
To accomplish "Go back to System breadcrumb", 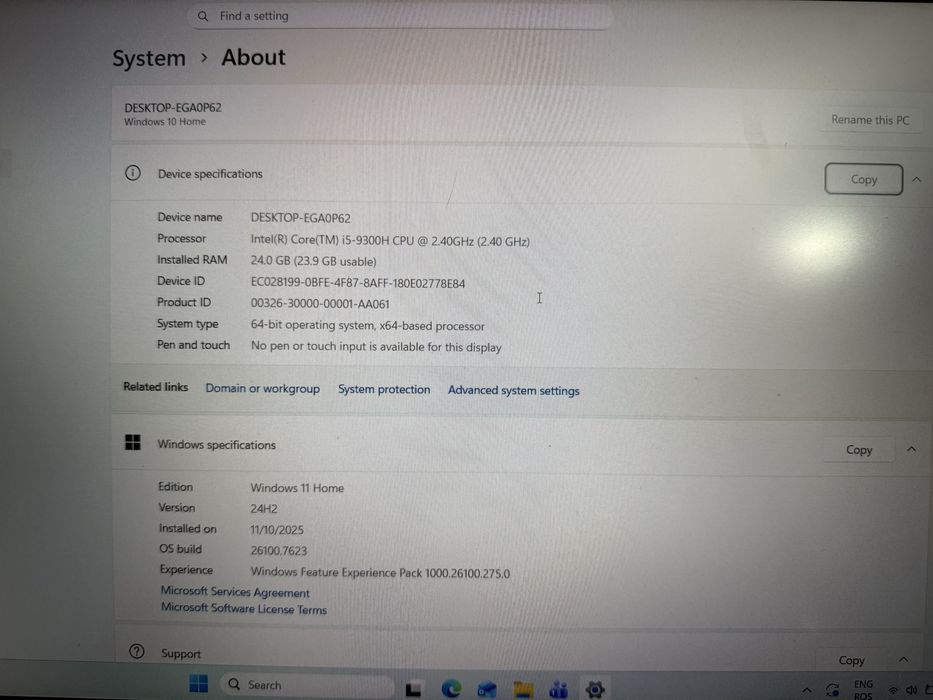I will click(149, 58).
